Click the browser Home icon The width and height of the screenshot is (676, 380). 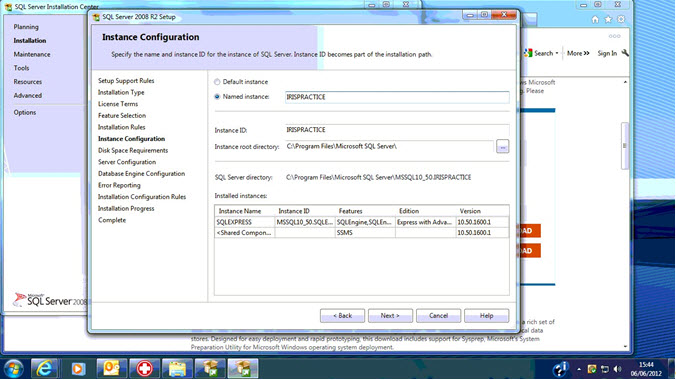coord(595,19)
